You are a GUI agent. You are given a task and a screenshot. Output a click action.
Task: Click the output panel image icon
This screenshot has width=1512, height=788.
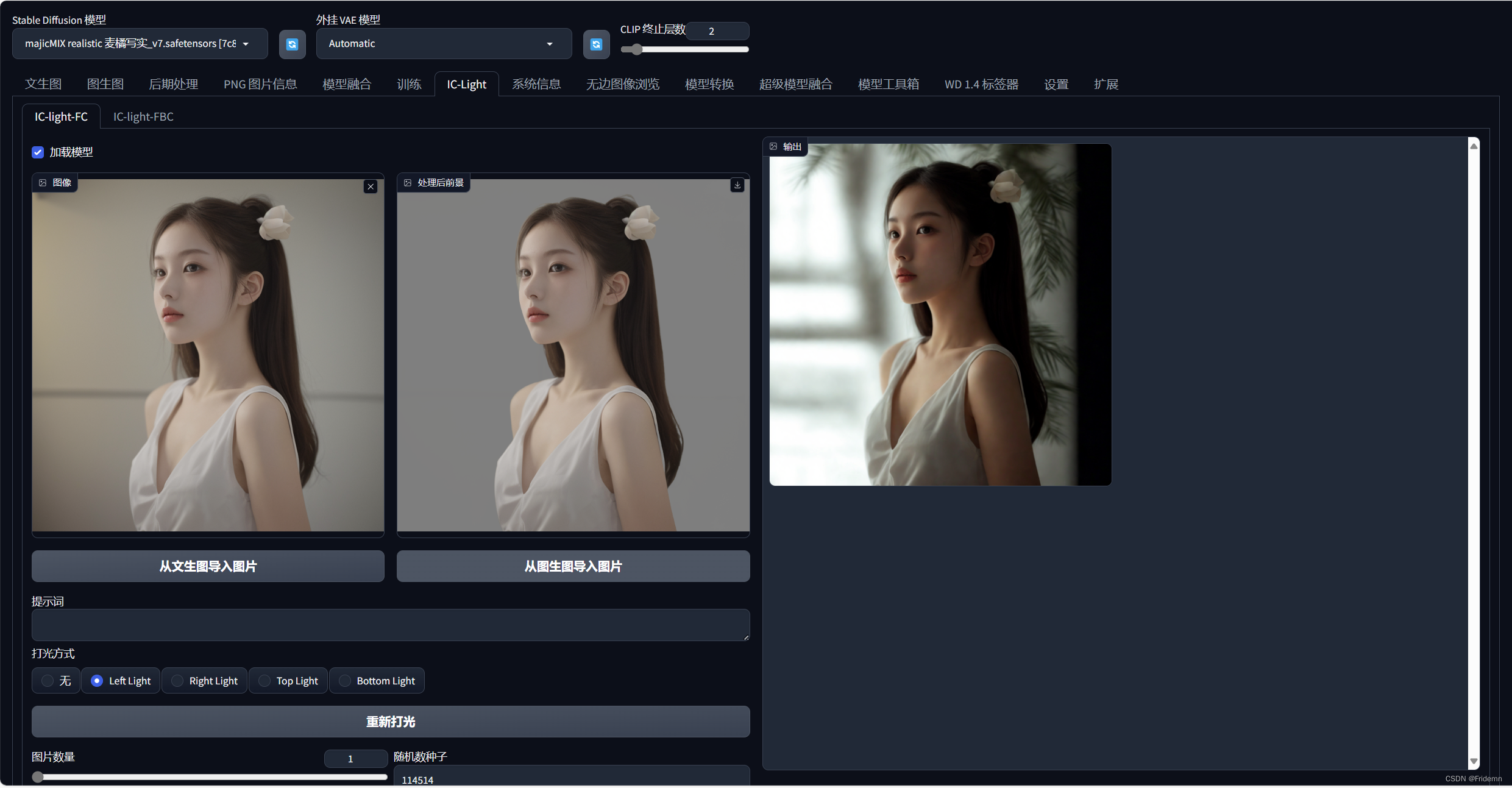coord(773,146)
